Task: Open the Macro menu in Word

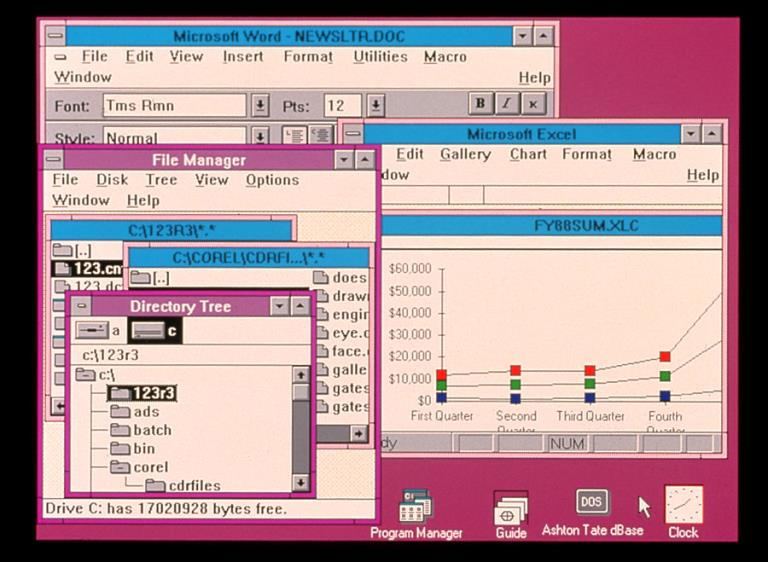Action: coord(445,56)
